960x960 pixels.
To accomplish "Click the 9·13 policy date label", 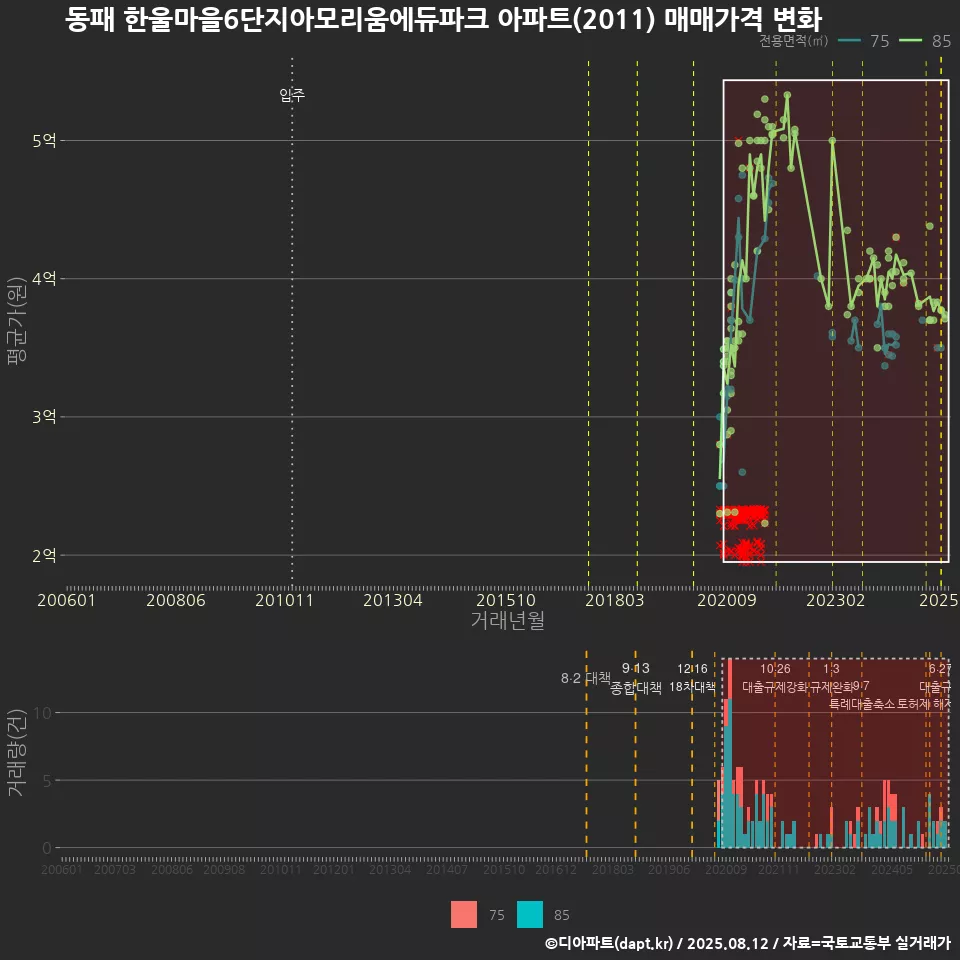I will (x=636, y=669).
